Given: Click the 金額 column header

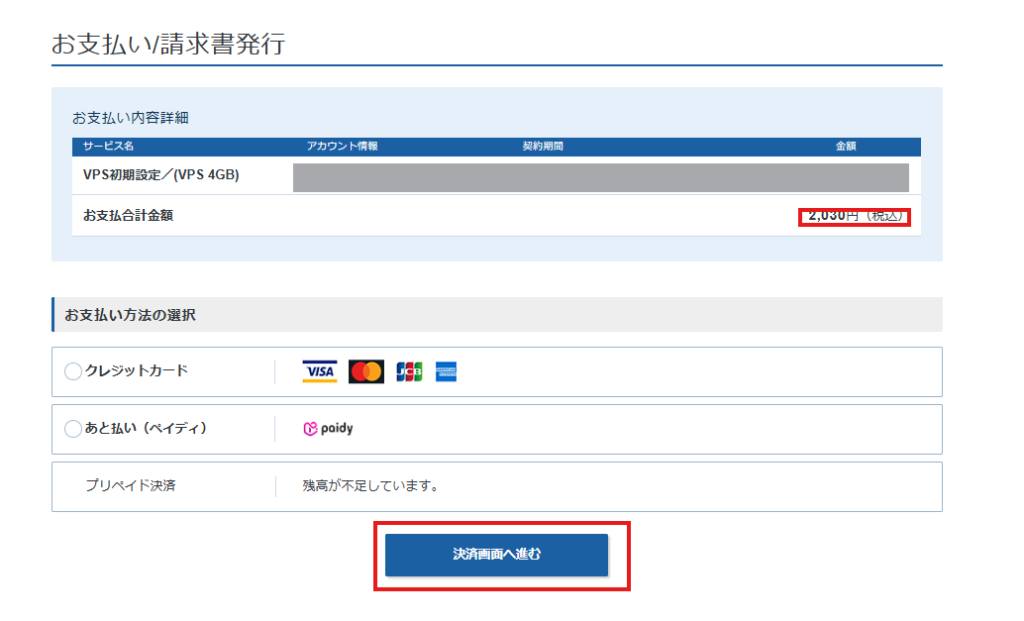Looking at the screenshot, I should 846,147.
